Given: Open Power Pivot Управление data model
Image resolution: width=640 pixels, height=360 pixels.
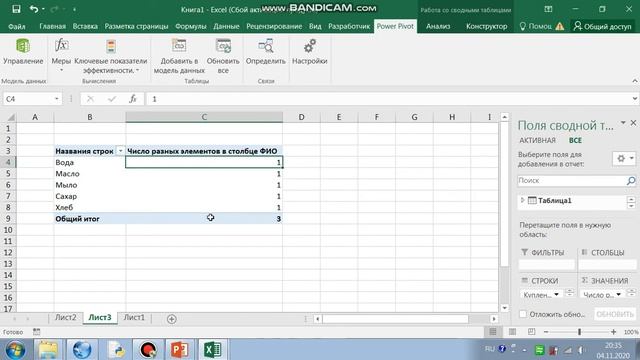Looking at the screenshot, I should point(23,51).
